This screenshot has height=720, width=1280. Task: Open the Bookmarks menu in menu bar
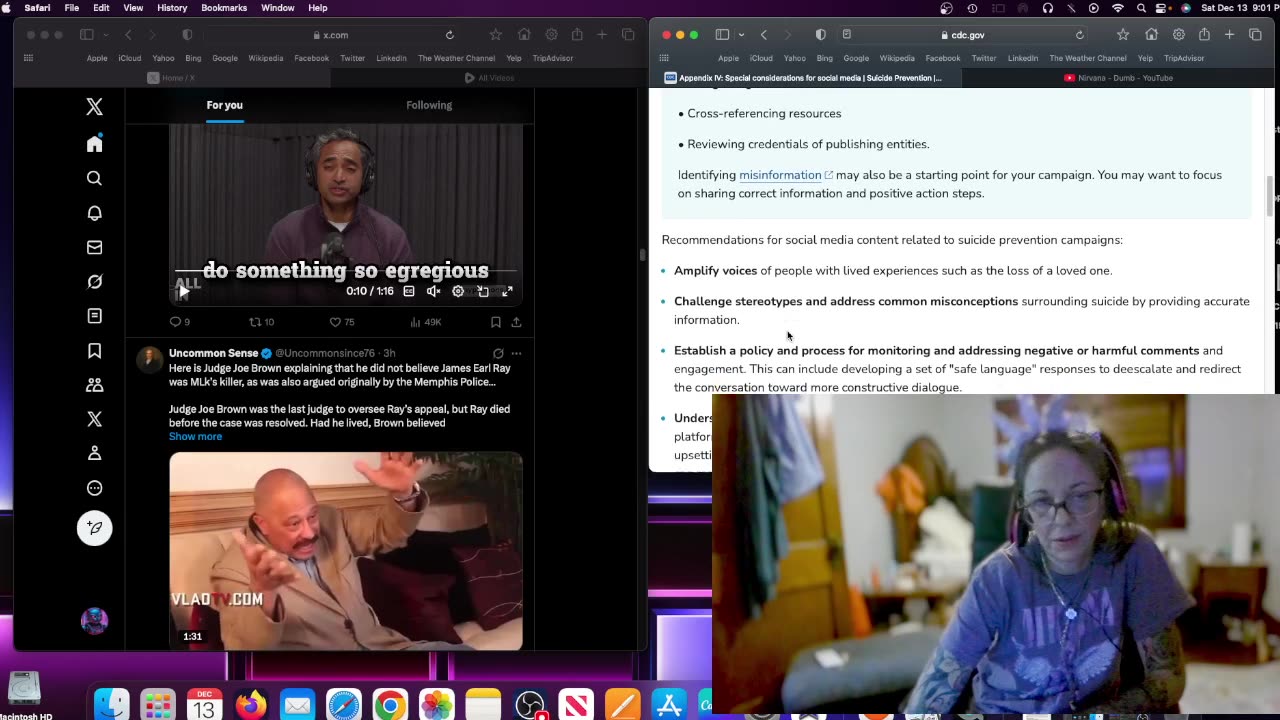[x=224, y=8]
